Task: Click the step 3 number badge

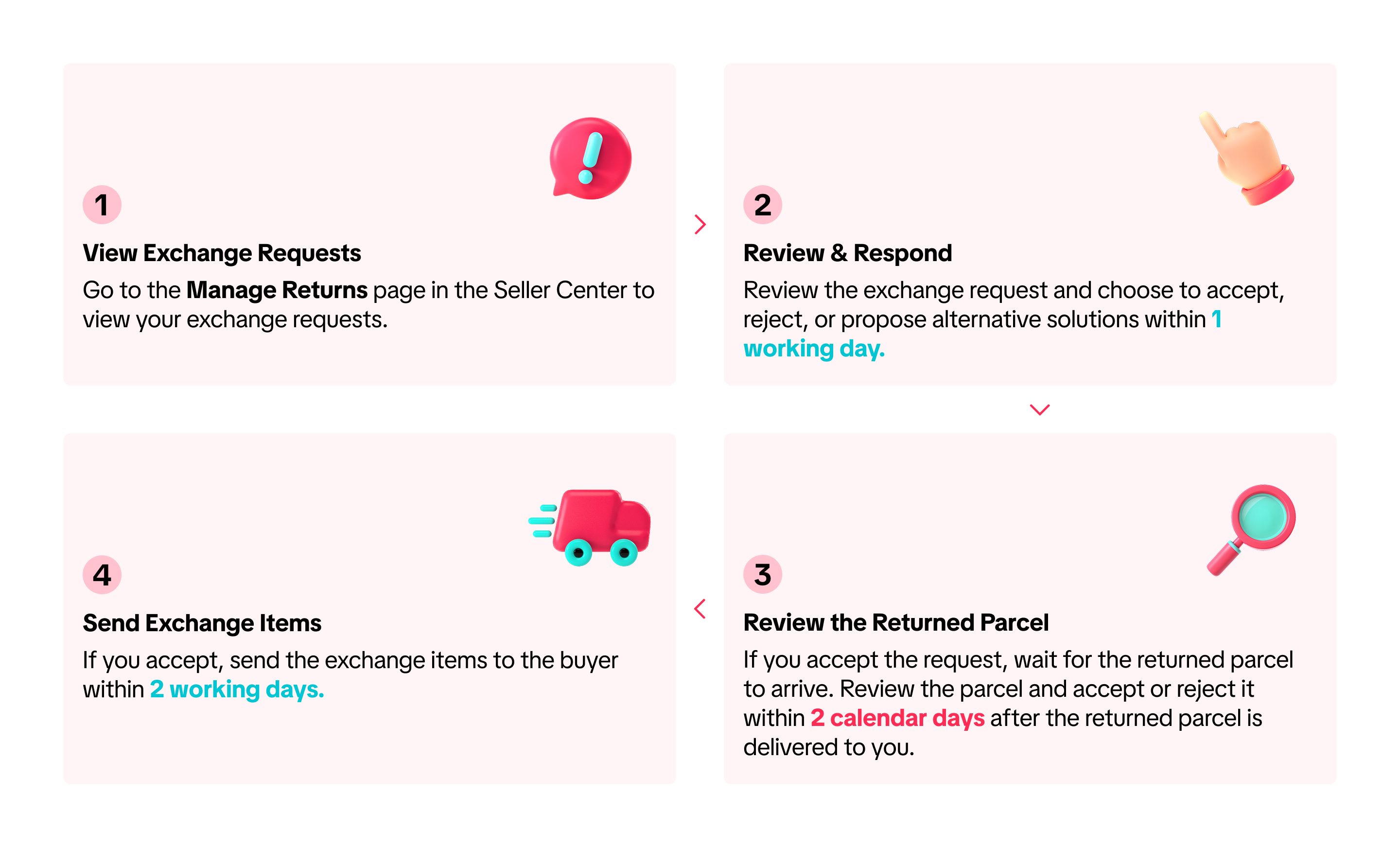Action: [x=763, y=575]
